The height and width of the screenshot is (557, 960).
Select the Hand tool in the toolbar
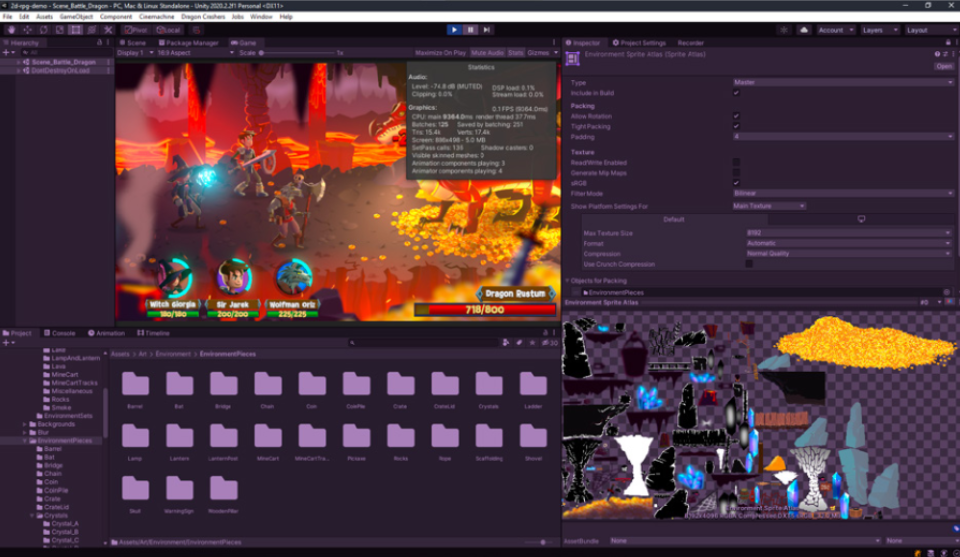click(x=11, y=29)
